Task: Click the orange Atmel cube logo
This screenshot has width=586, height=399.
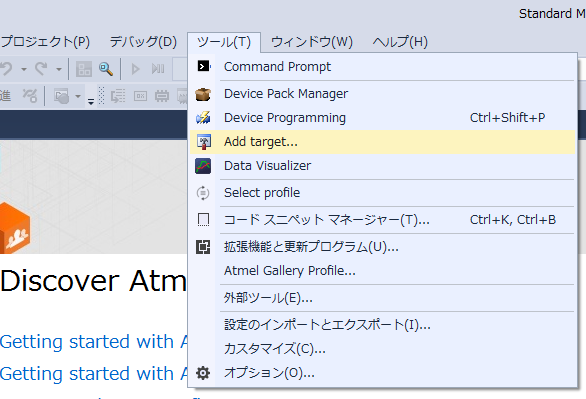Action: coord(15,227)
